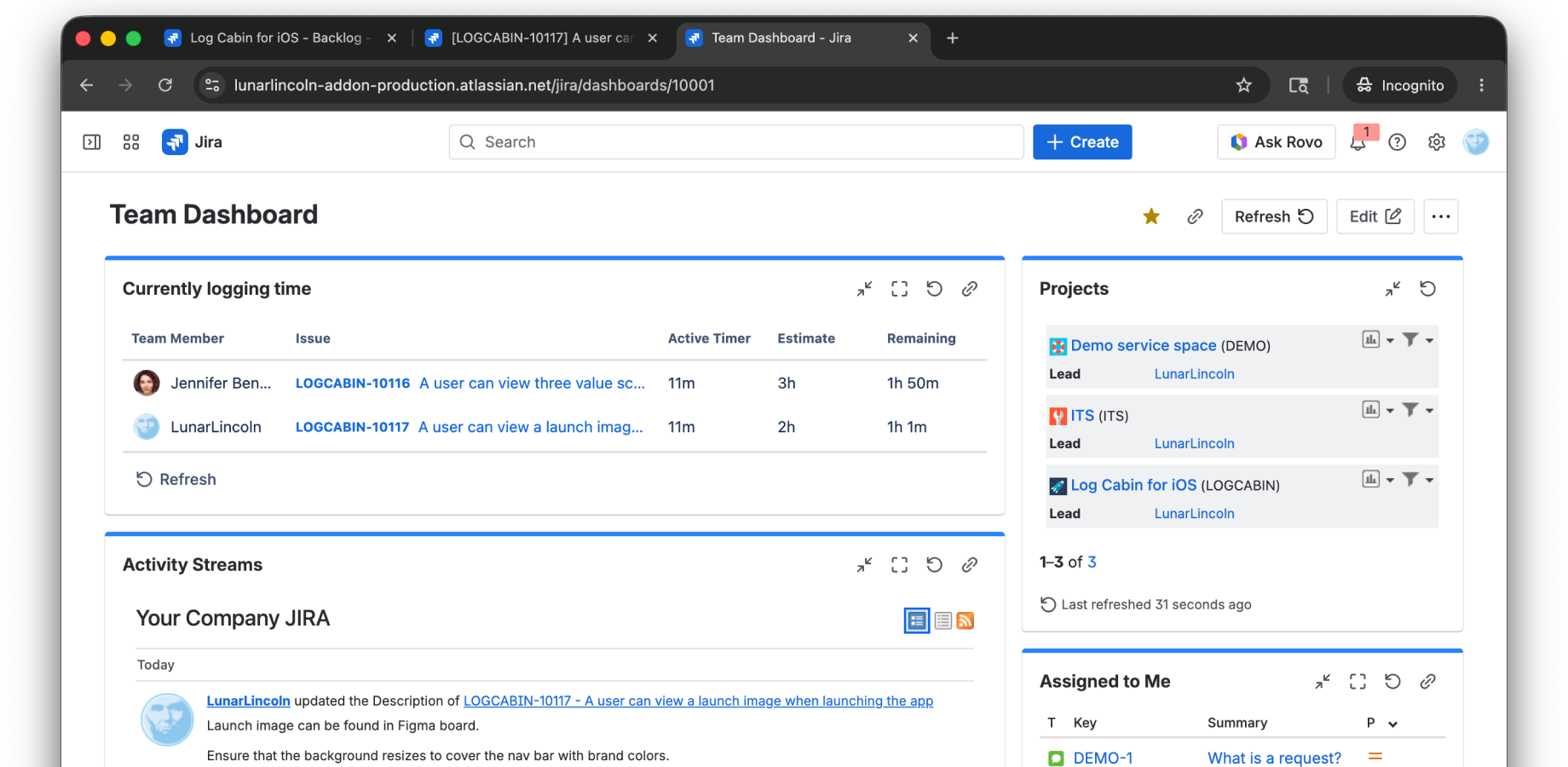Focus the Jira Search field
This screenshot has height=767, width=1568.
pyautogui.click(x=736, y=142)
